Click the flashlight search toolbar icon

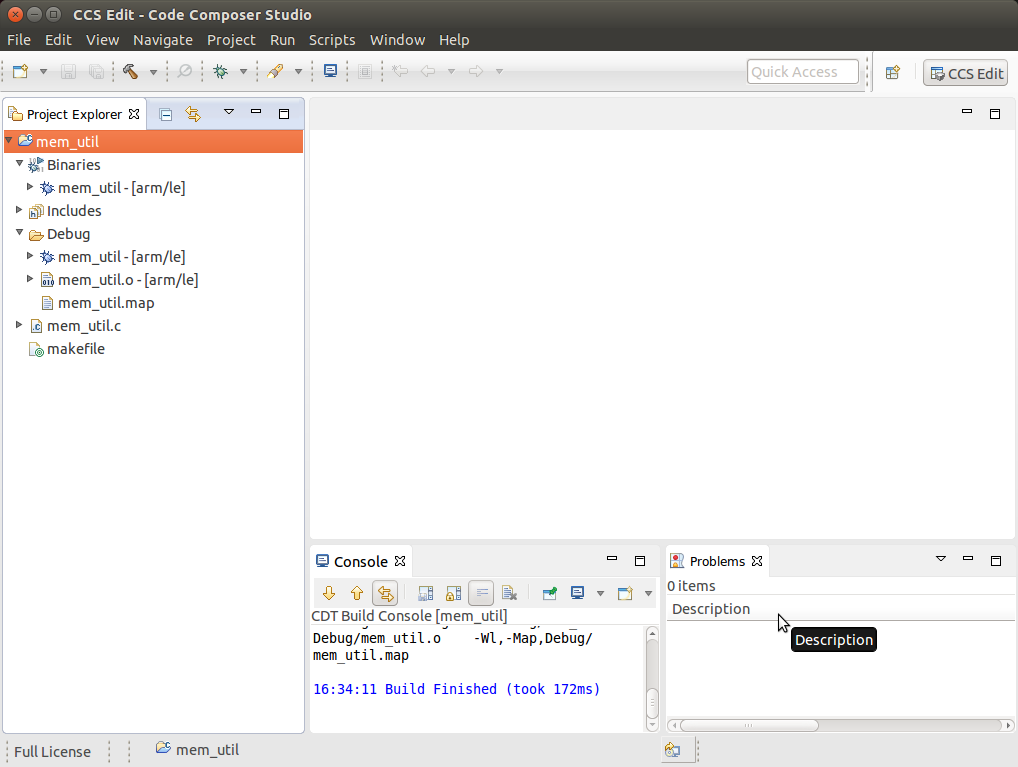274,72
